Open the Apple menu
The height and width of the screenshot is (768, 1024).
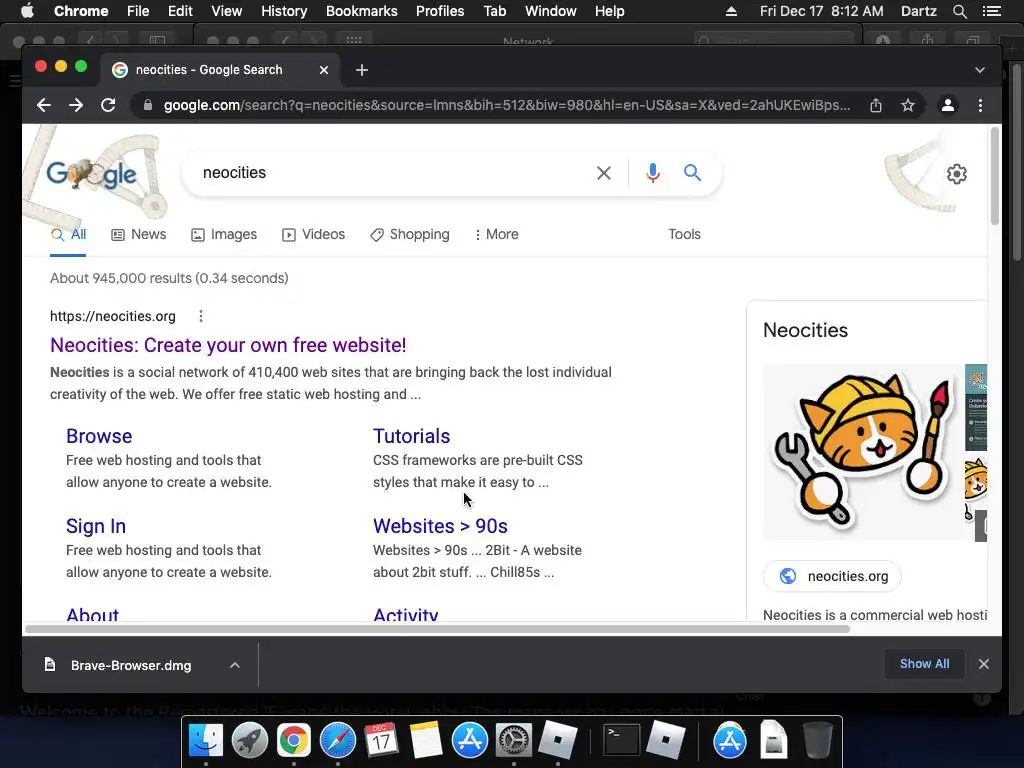click(x=27, y=11)
